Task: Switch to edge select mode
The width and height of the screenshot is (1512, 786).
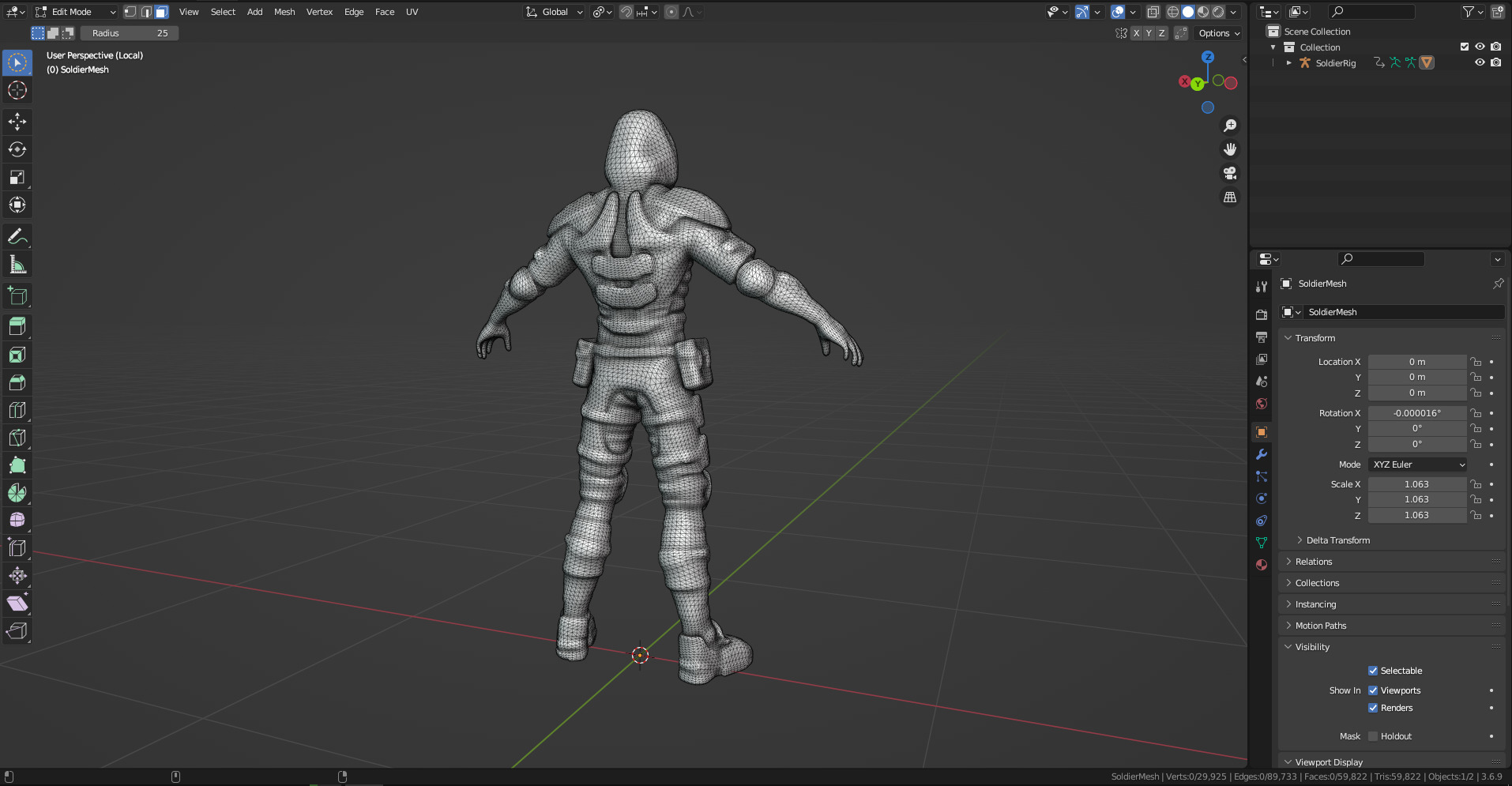Action: (x=146, y=12)
